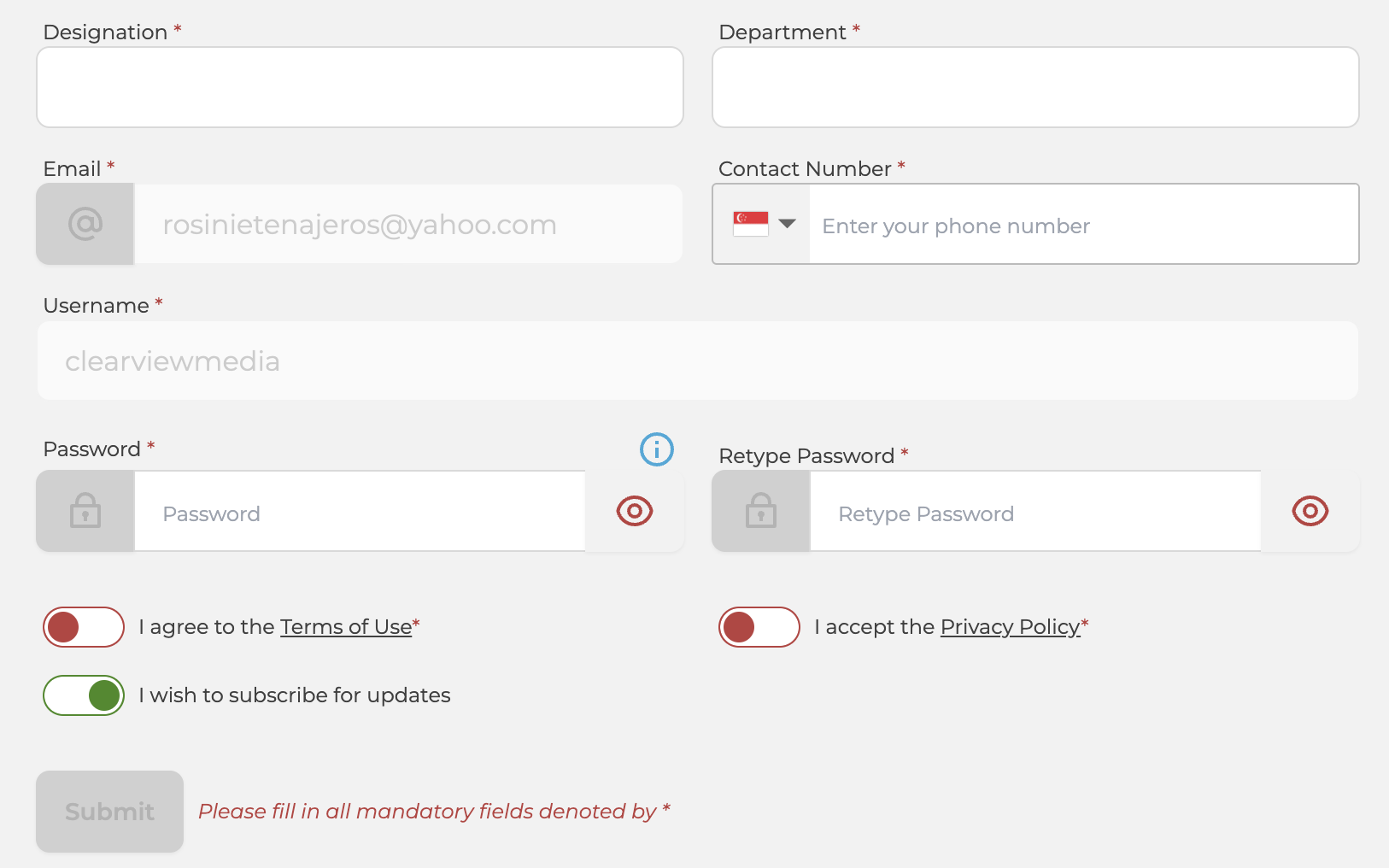The width and height of the screenshot is (1389, 868).
Task: Open the Privacy Policy link
Action: (x=1011, y=627)
